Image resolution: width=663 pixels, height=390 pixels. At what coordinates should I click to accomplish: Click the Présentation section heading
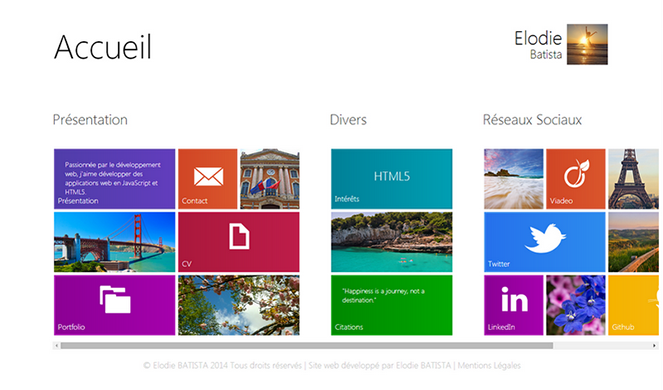(90, 120)
